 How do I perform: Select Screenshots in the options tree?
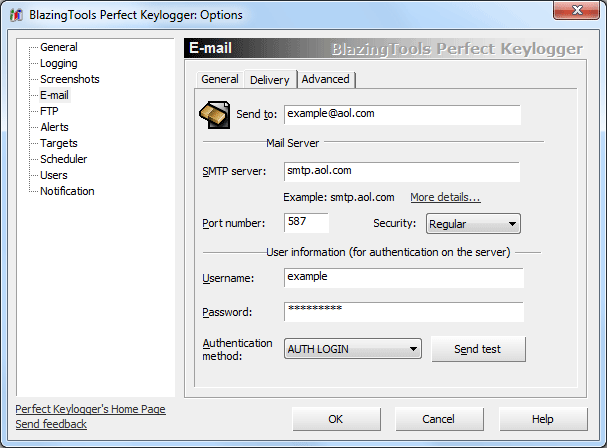point(69,79)
